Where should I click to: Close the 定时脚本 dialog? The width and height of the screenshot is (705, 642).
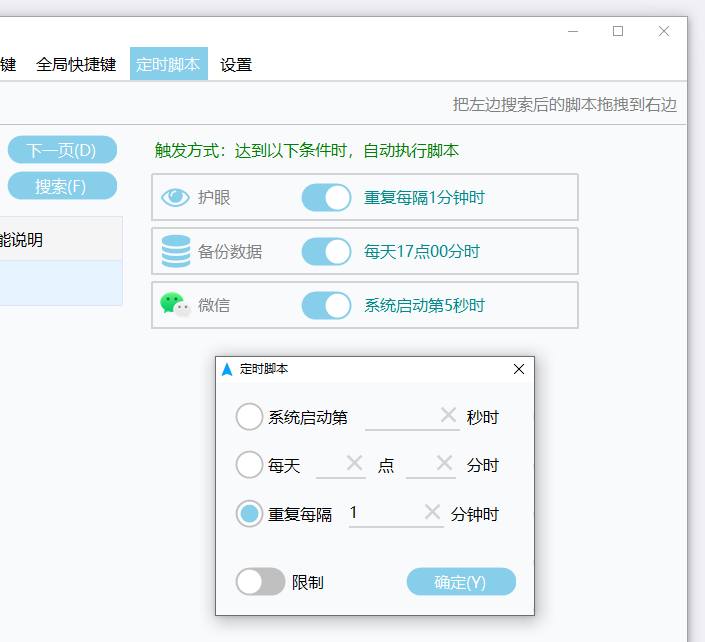(519, 369)
